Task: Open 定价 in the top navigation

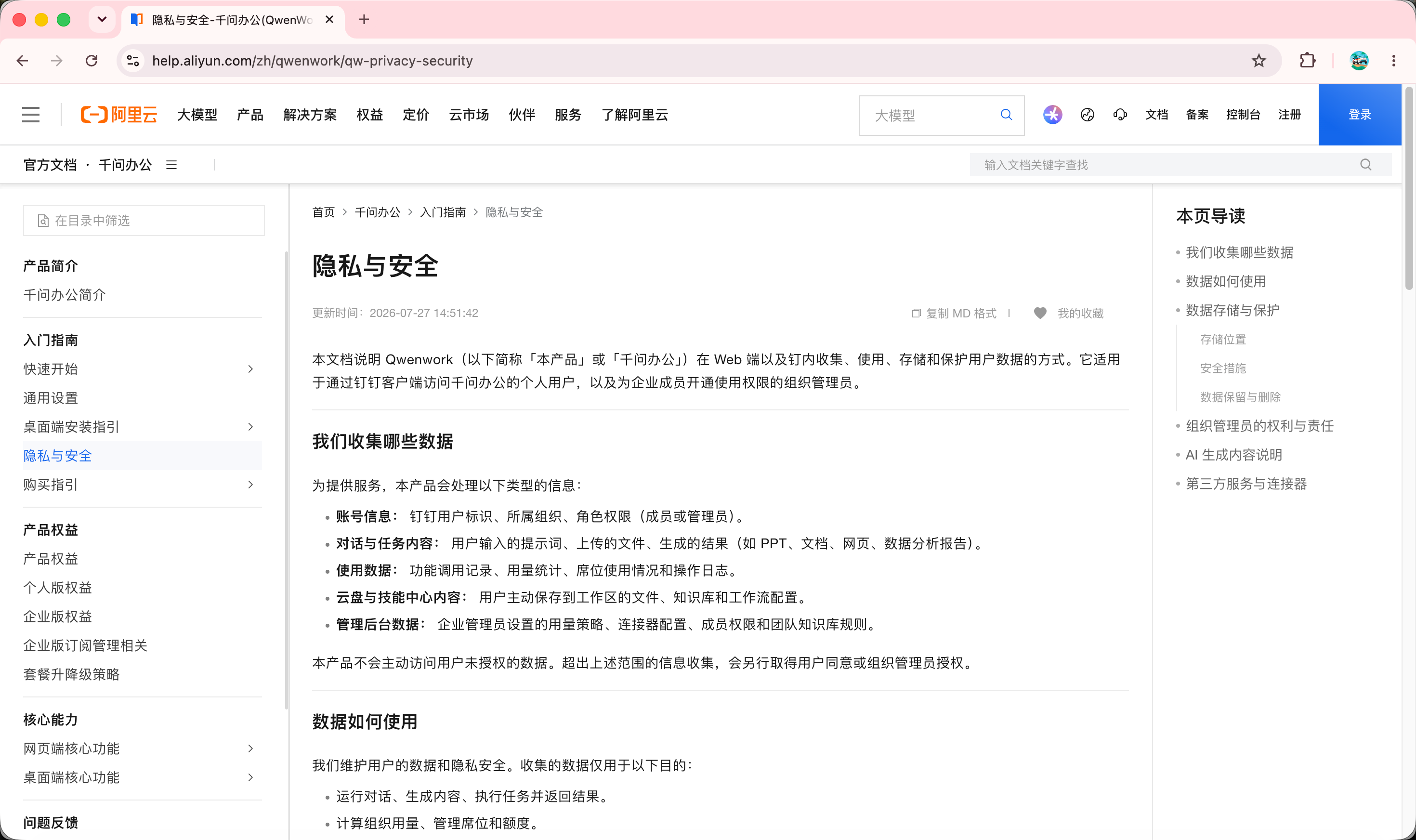Action: (x=416, y=115)
